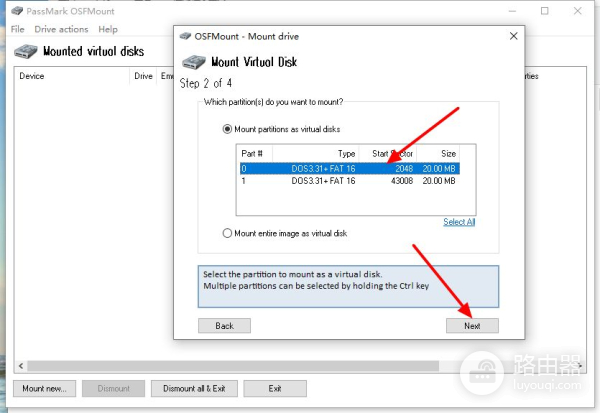Click the Next button in Mount drive dialog

472,326
